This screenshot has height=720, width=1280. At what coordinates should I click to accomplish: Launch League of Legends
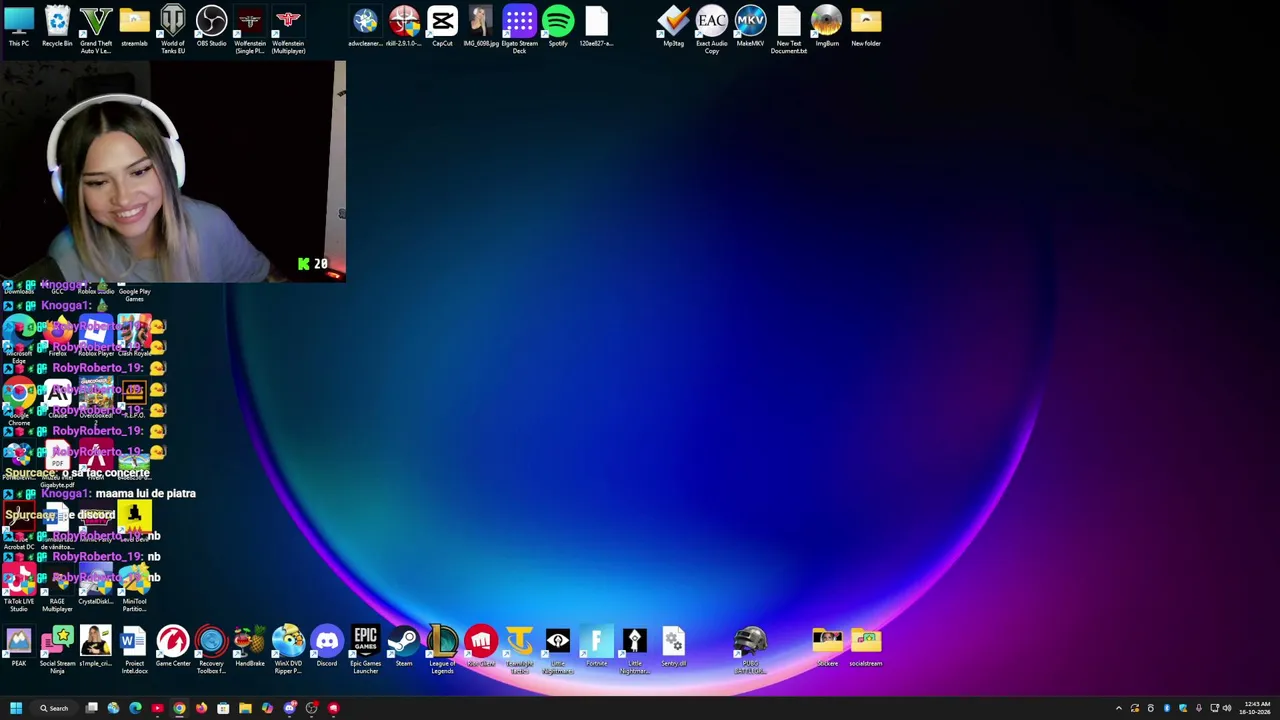point(442,649)
